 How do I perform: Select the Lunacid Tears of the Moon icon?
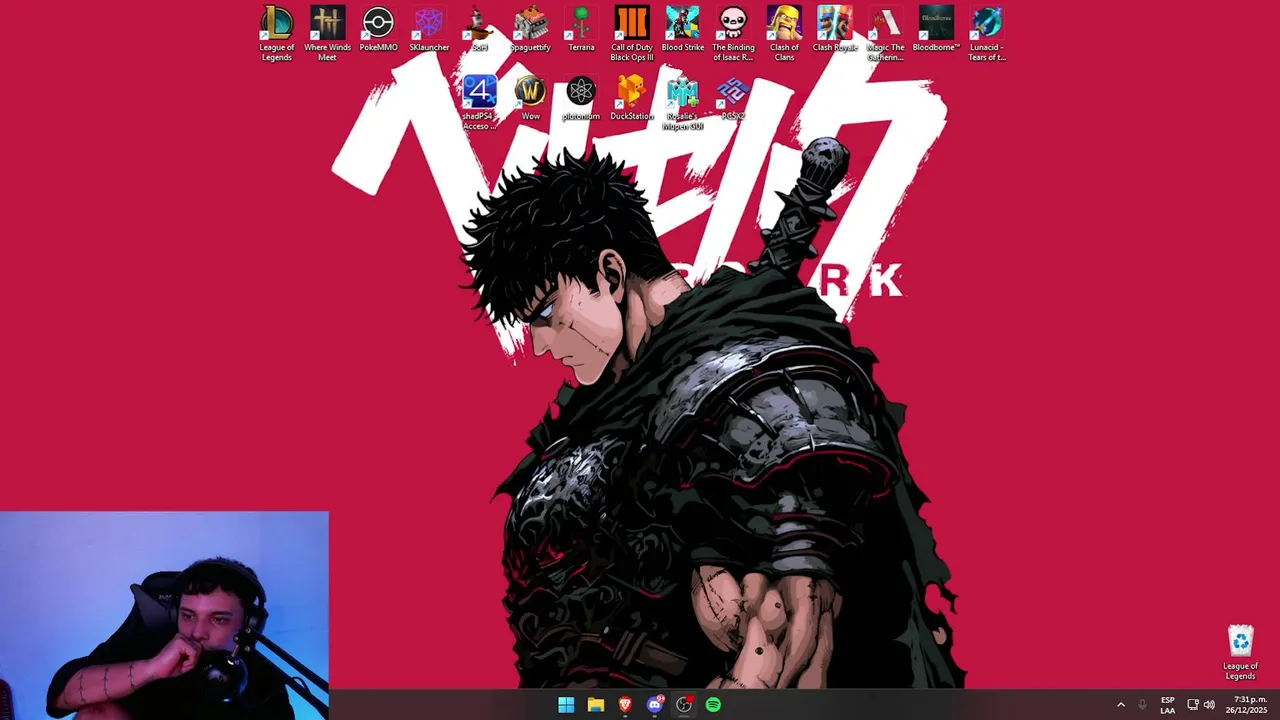[x=986, y=33]
